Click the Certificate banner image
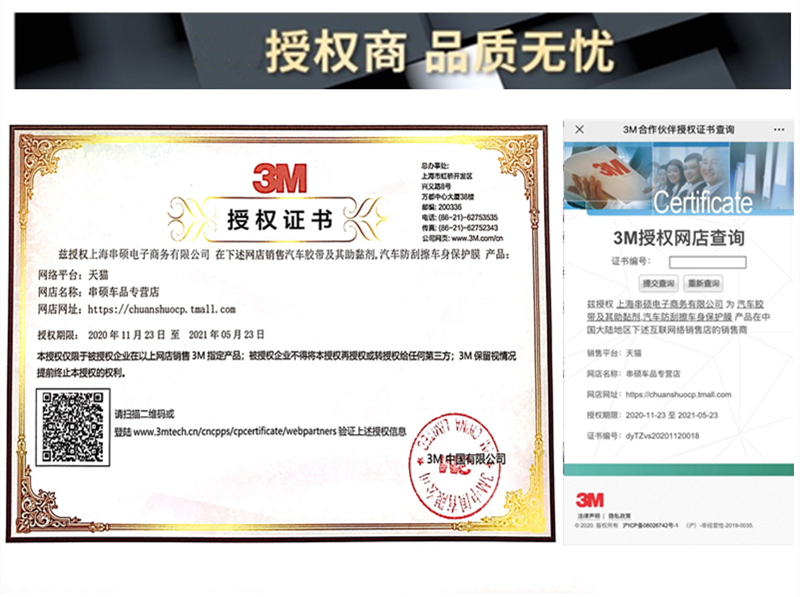Image resolution: width=800 pixels, height=597 pixels. (679, 178)
